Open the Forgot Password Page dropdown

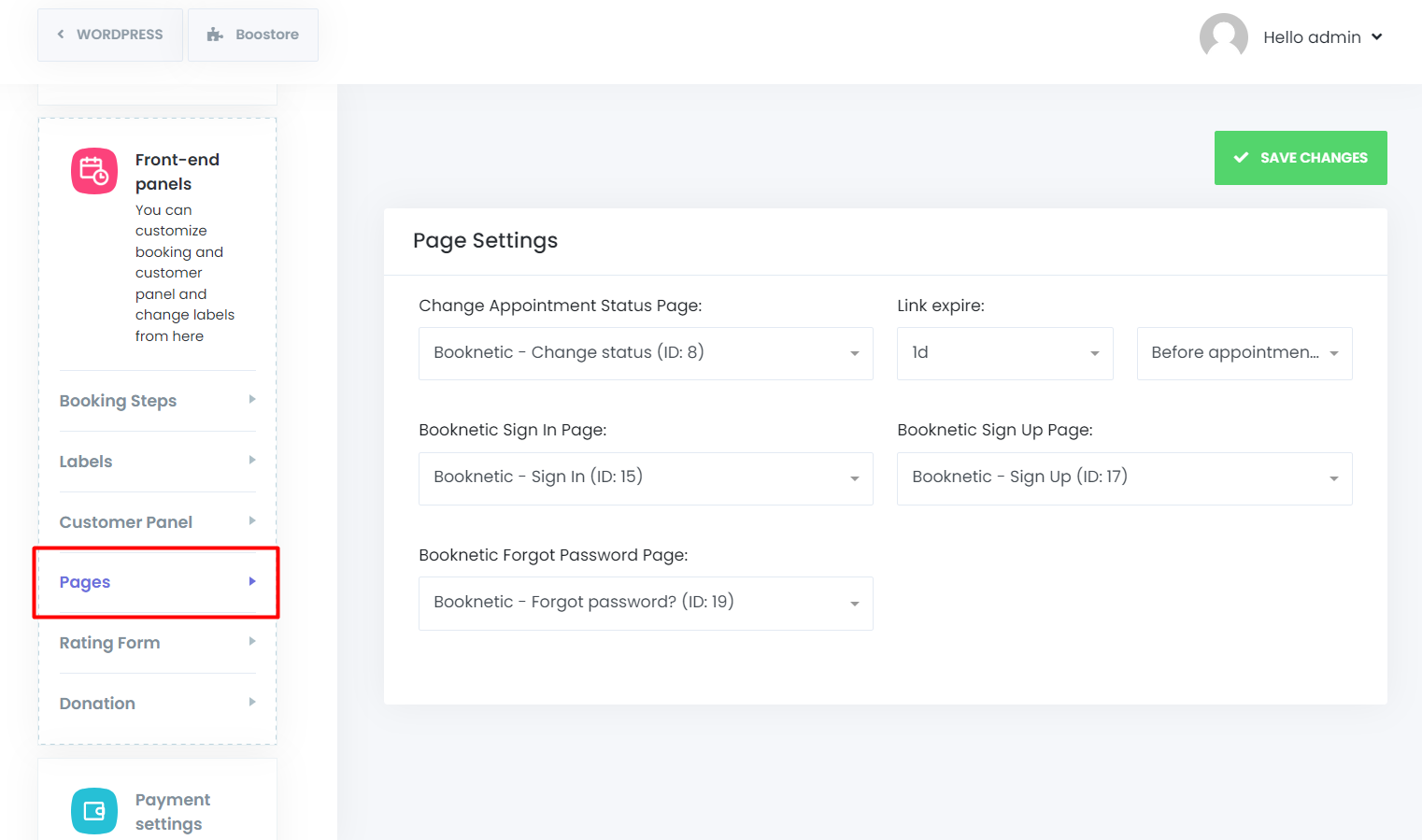[x=645, y=604]
